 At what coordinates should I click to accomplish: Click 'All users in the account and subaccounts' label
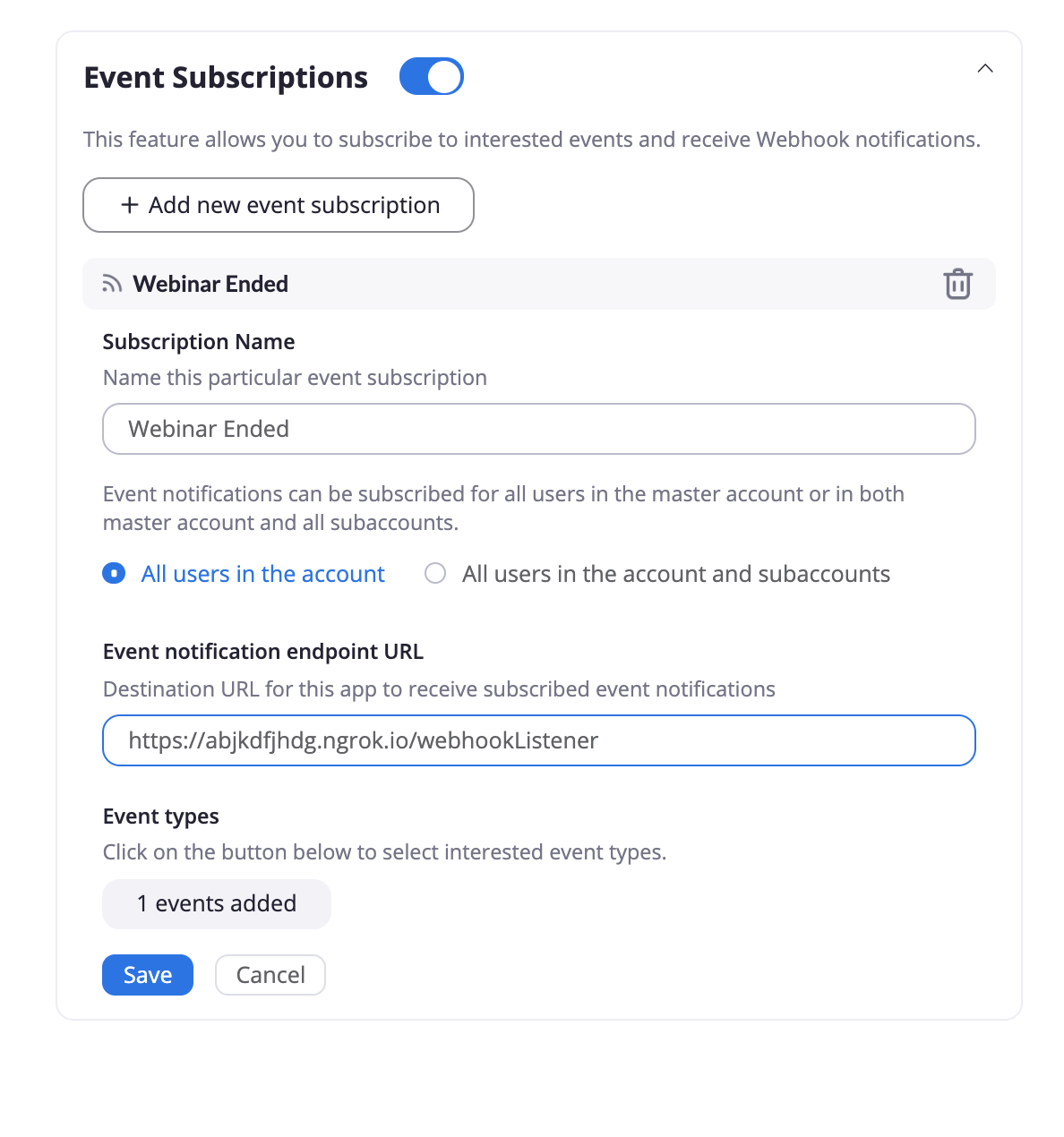pyautogui.click(x=676, y=574)
